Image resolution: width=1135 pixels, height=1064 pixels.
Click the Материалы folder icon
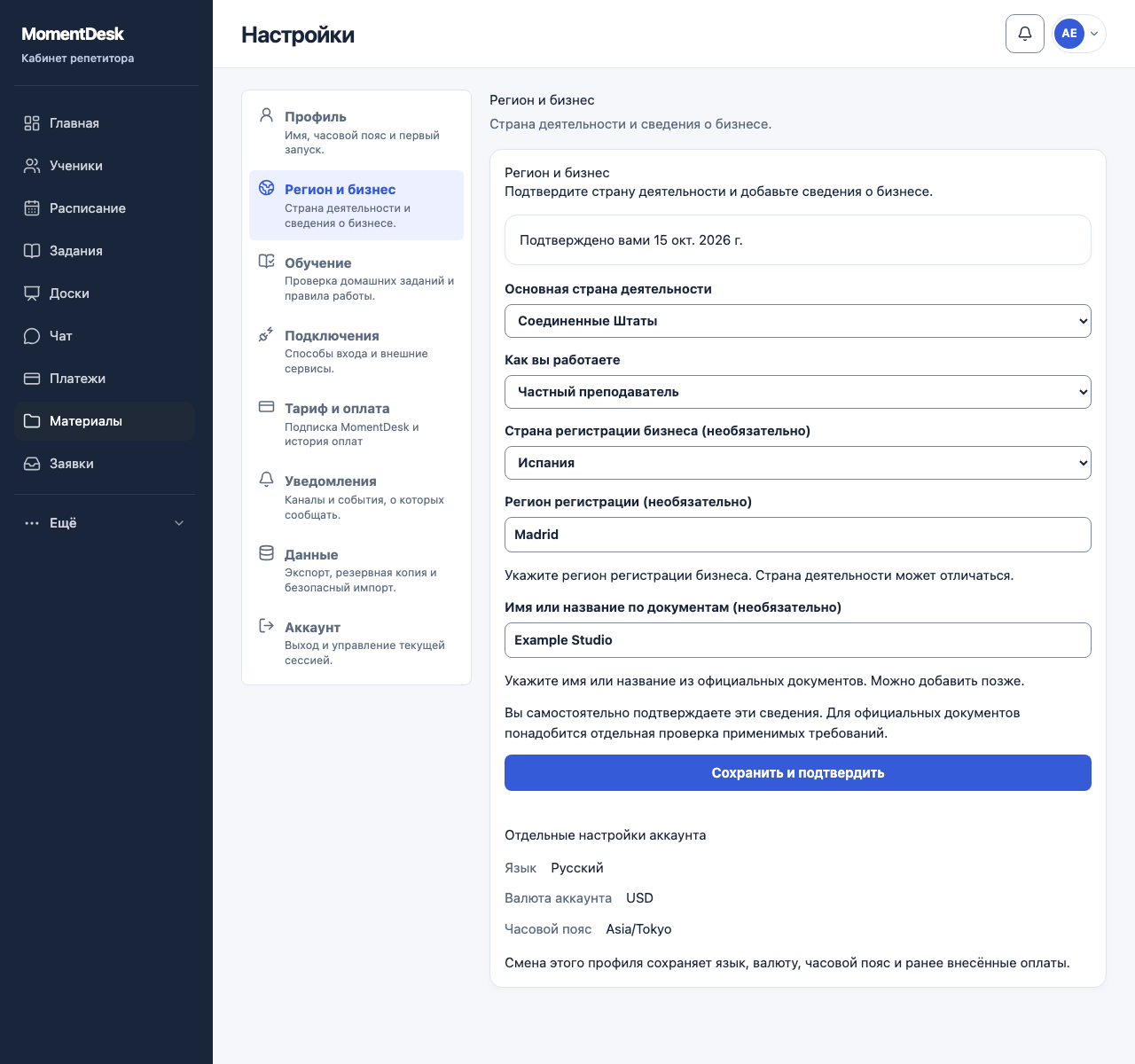coord(32,421)
